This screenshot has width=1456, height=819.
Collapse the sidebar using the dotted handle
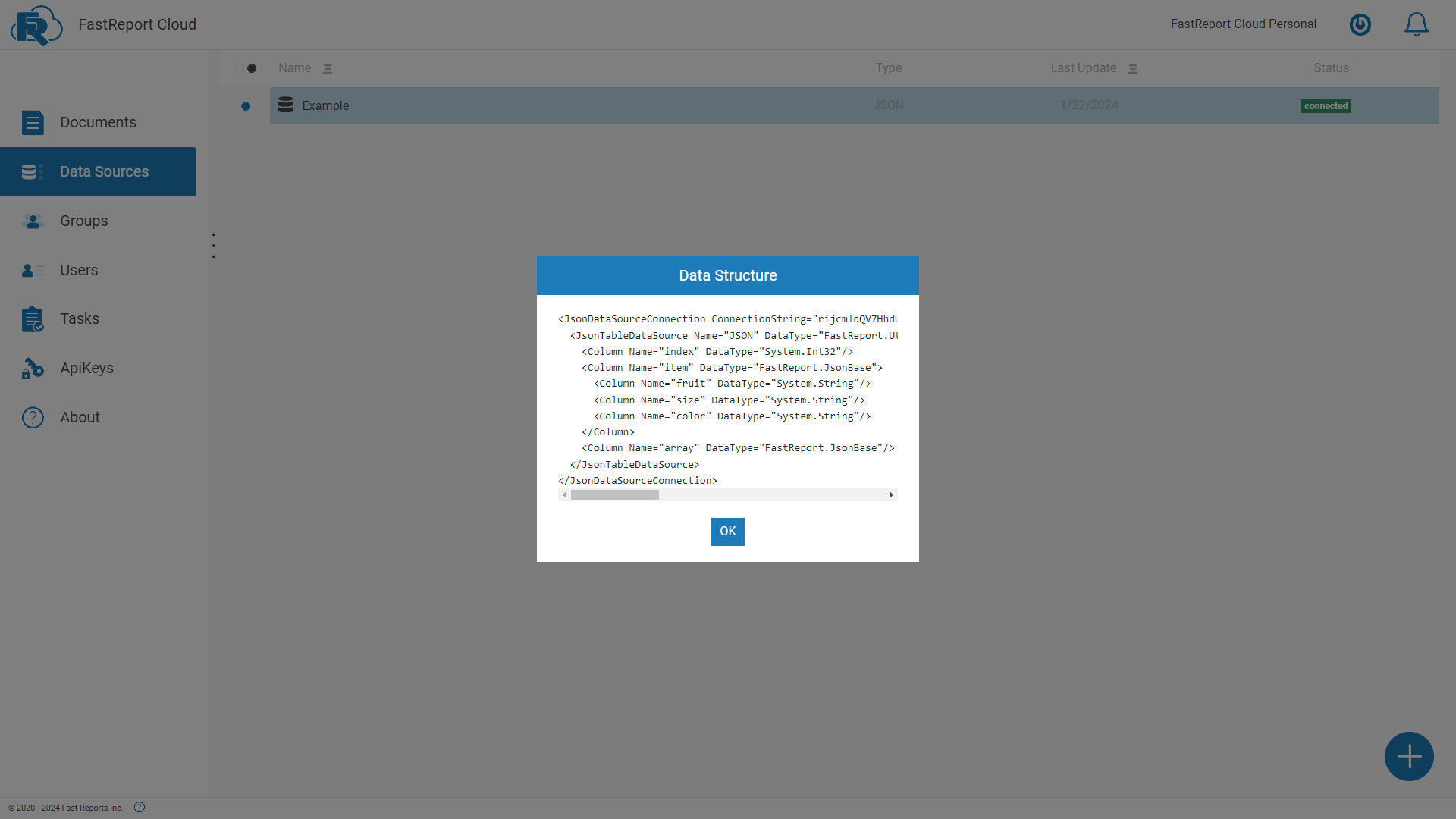[214, 244]
